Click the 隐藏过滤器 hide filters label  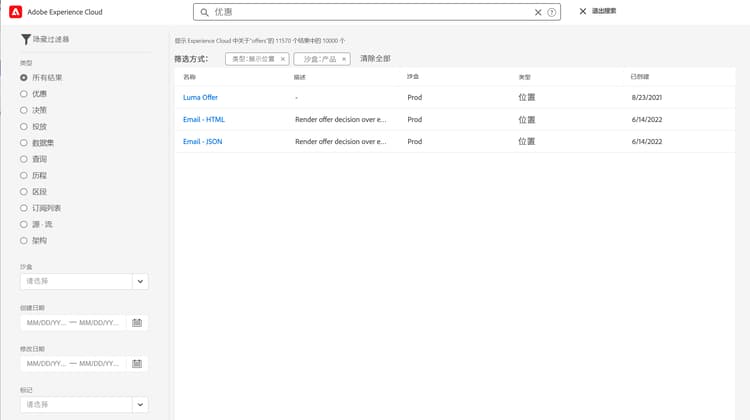pyautogui.click(x=51, y=39)
